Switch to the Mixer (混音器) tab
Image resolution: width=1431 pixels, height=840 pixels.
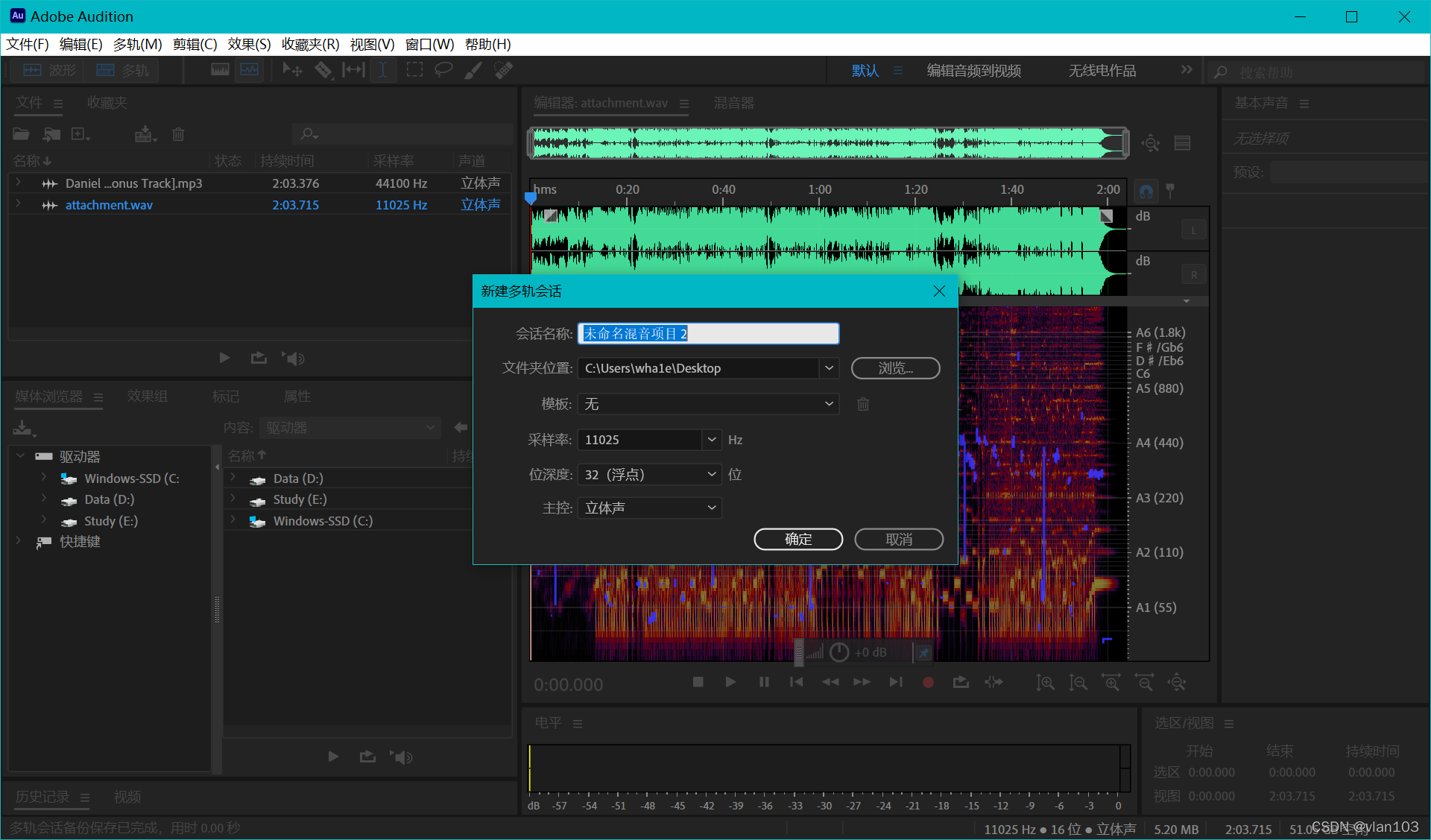pyautogui.click(x=733, y=103)
